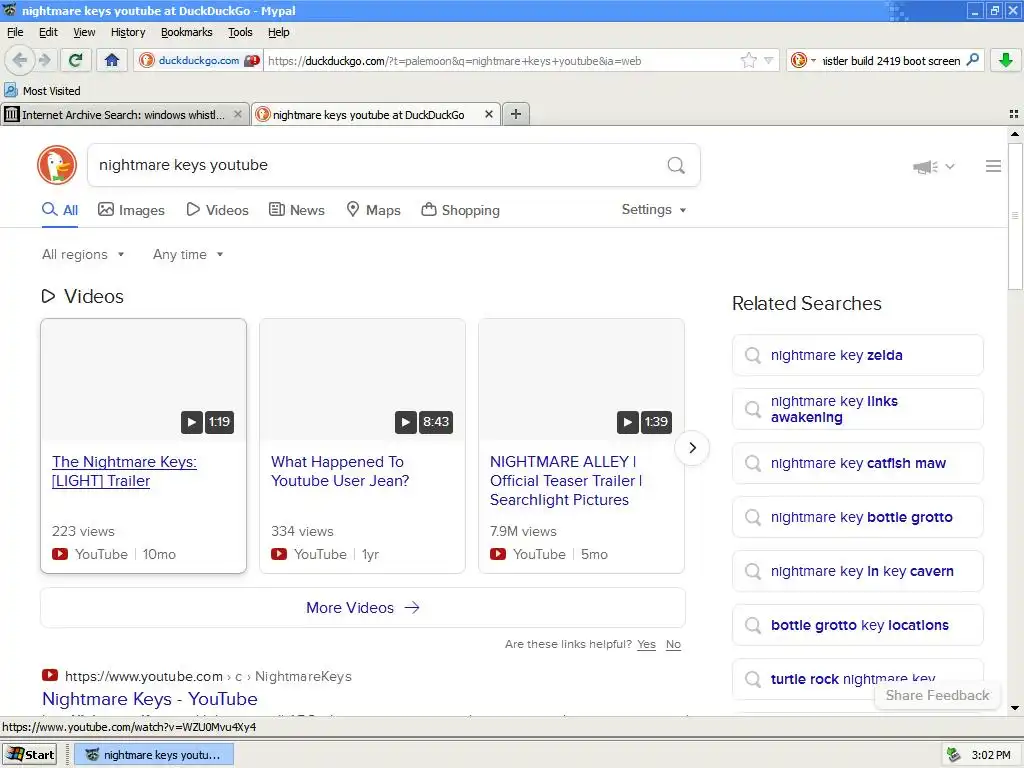Submit the search with the magnifier icon
The height and width of the screenshot is (768, 1024).
tap(676, 165)
